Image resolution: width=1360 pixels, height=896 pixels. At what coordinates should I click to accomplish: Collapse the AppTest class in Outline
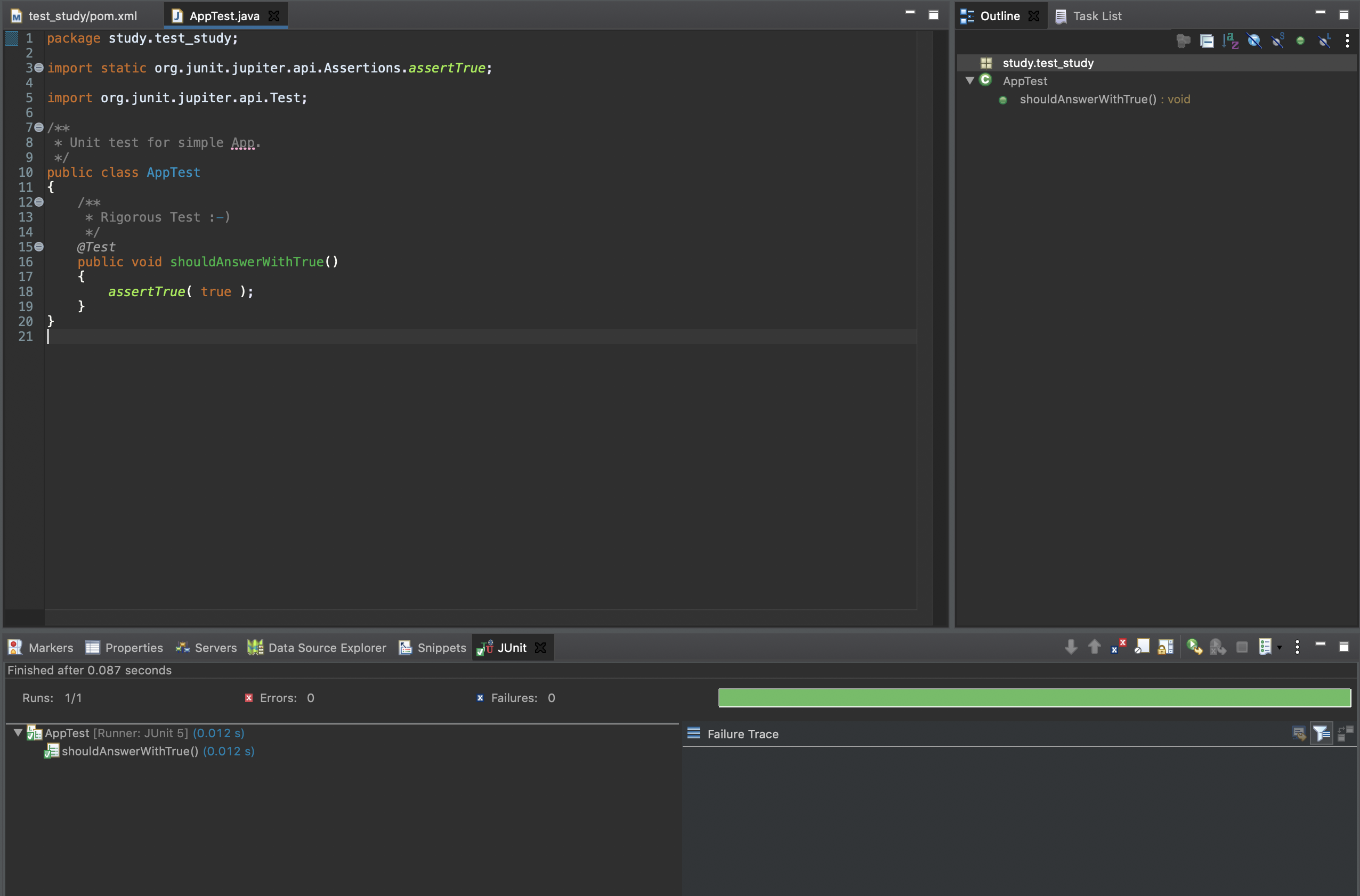[969, 80]
